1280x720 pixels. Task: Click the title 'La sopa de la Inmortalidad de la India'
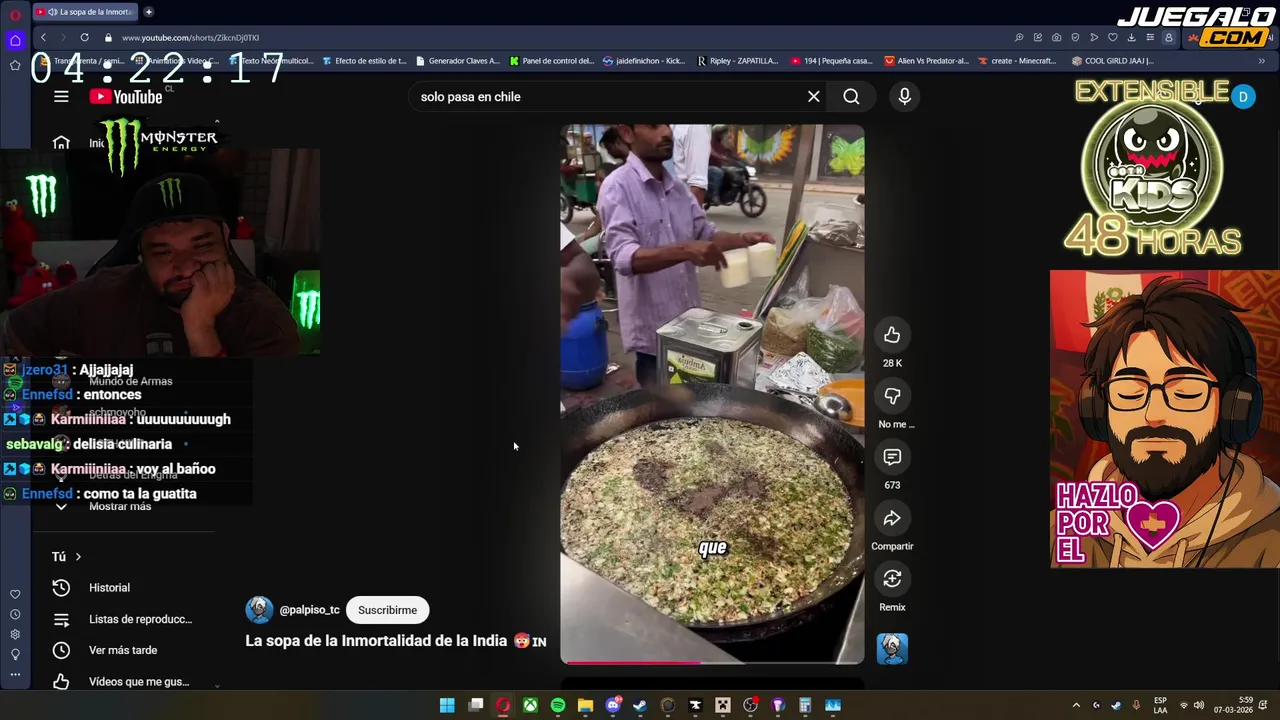pyautogui.click(x=376, y=641)
